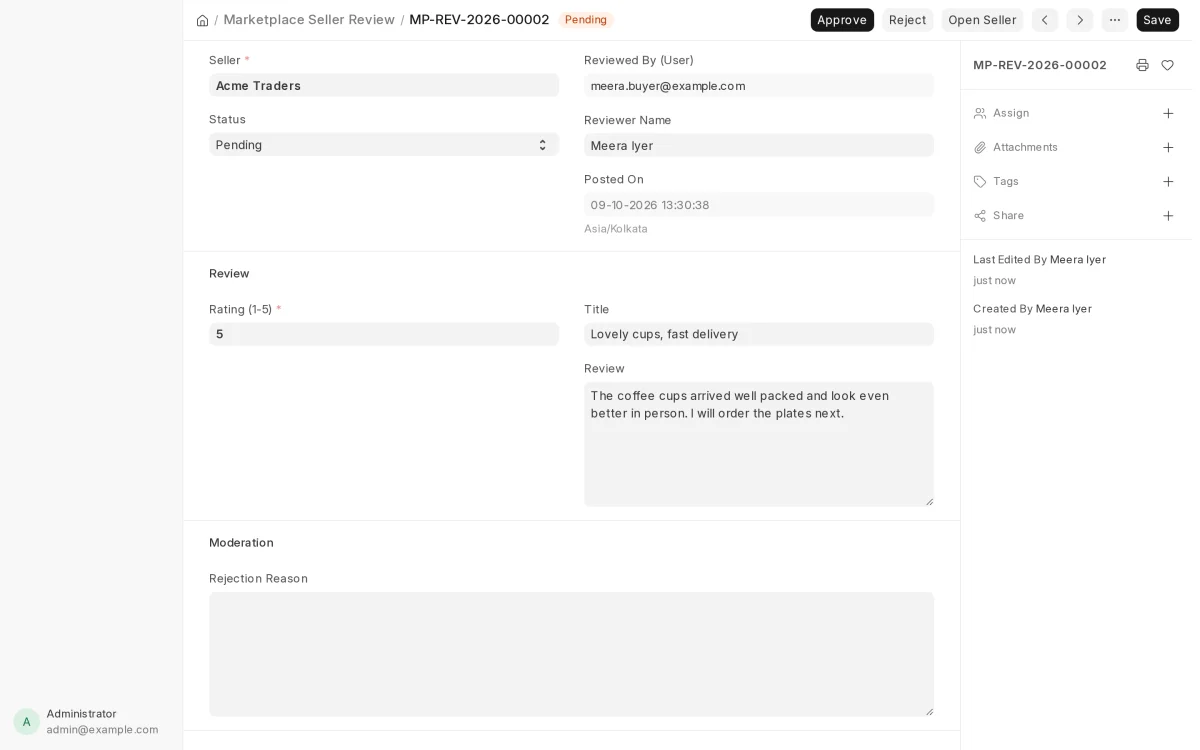Add assignee with Assign plus

coord(1168,113)
